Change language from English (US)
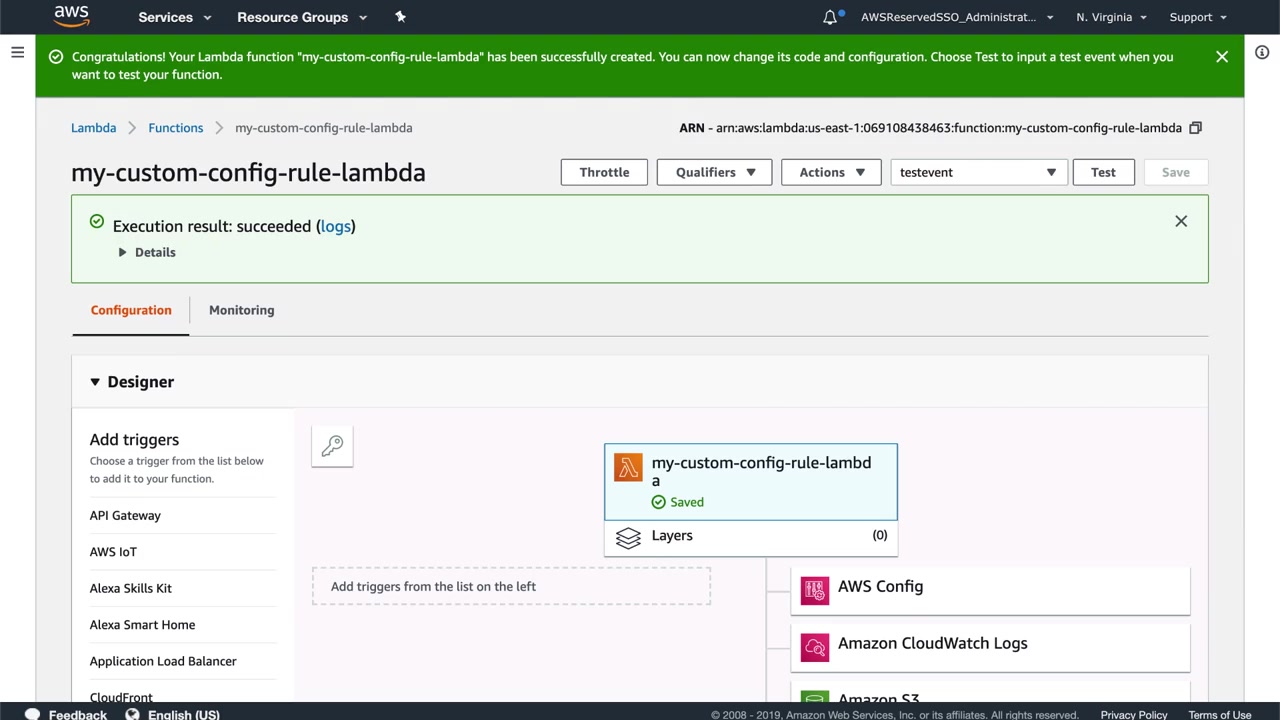Screen dimensions: 1280x720 (184, 714)
